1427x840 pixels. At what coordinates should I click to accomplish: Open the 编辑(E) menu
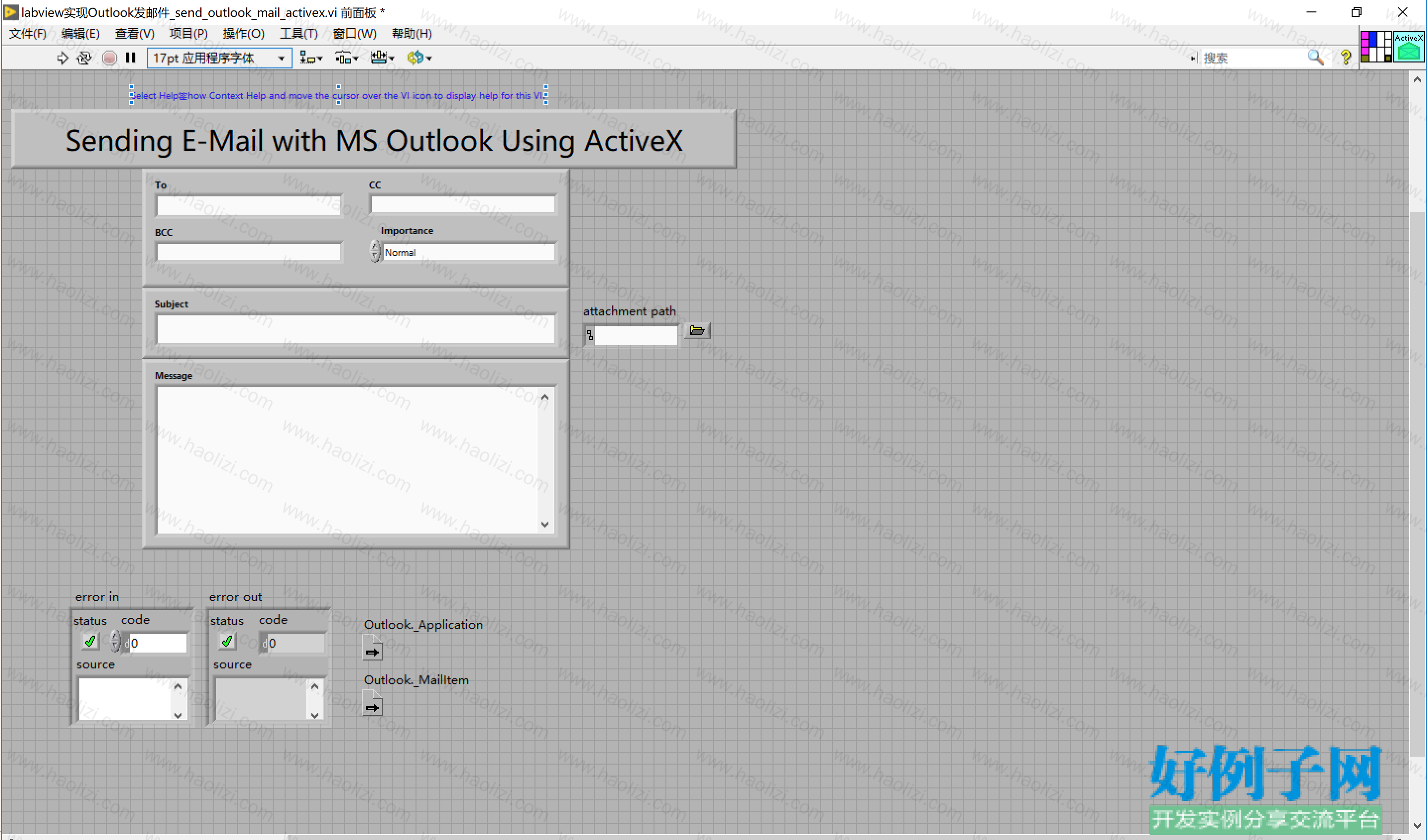[x=80, y=33]
